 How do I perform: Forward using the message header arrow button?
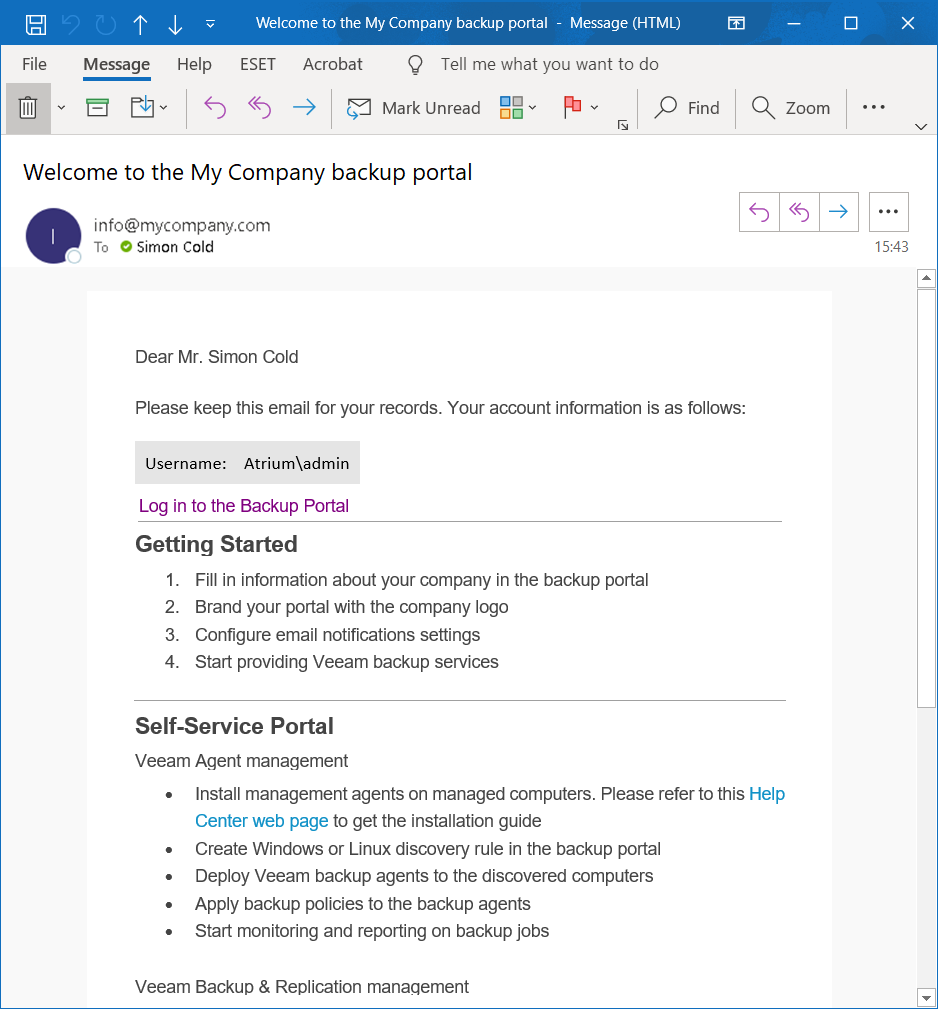838,212
